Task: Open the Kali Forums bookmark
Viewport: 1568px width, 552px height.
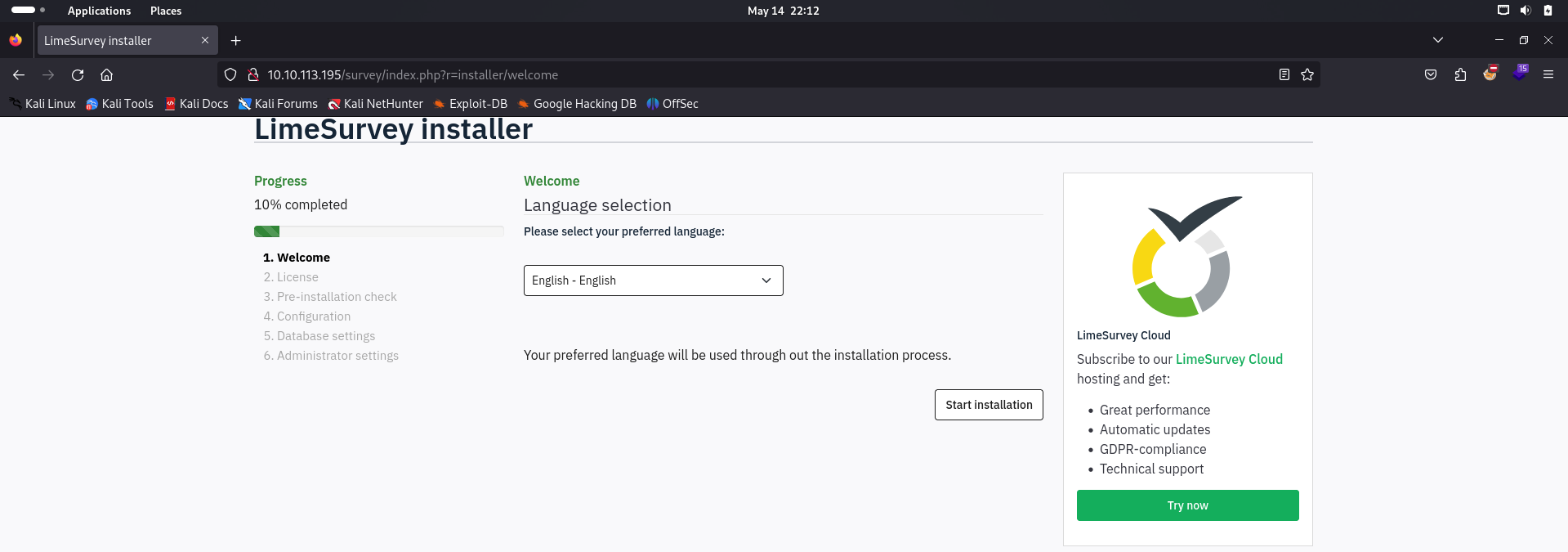Action: point(278,104)
